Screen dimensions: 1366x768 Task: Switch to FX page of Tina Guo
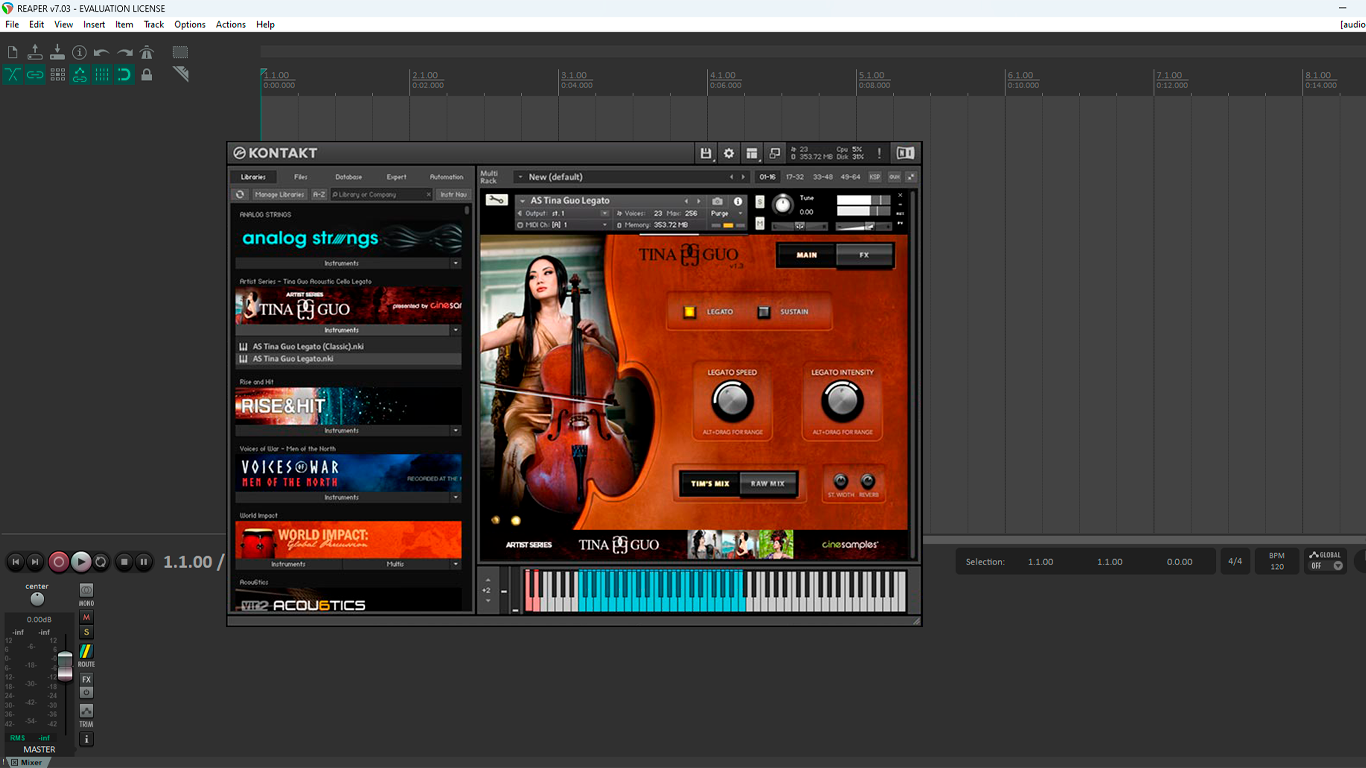tap(864, 255)
